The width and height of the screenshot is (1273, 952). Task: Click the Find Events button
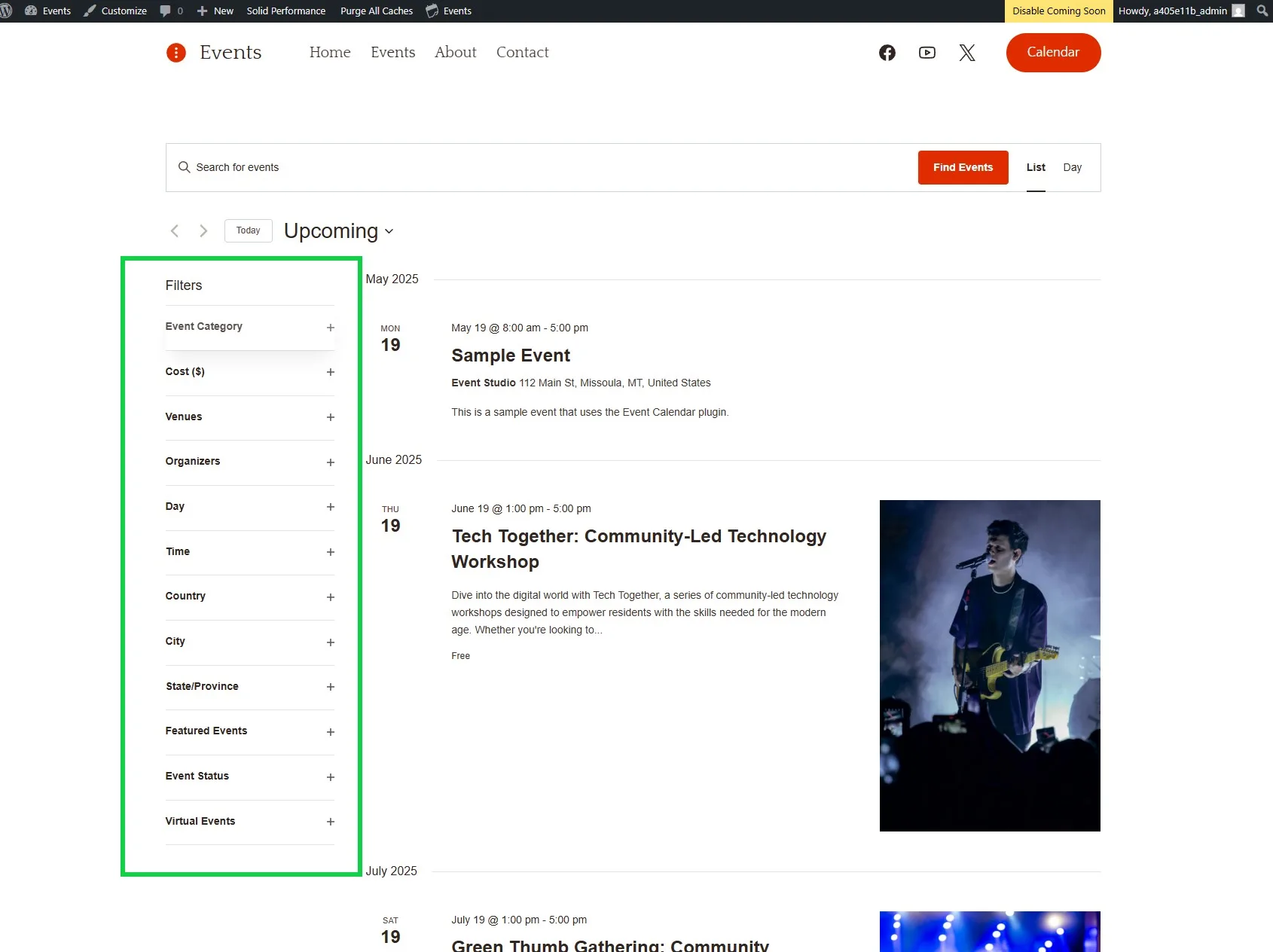pyautogui.click(x=963, y=166)
